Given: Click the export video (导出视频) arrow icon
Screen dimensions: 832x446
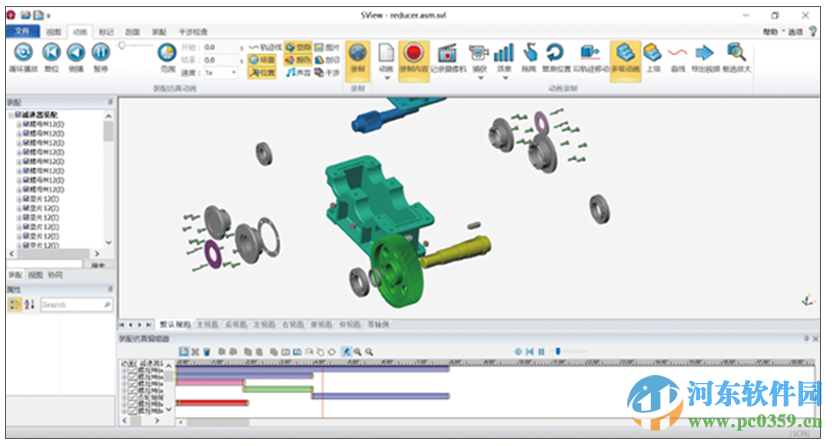Looking at the screenshot, I should point(705,53).
